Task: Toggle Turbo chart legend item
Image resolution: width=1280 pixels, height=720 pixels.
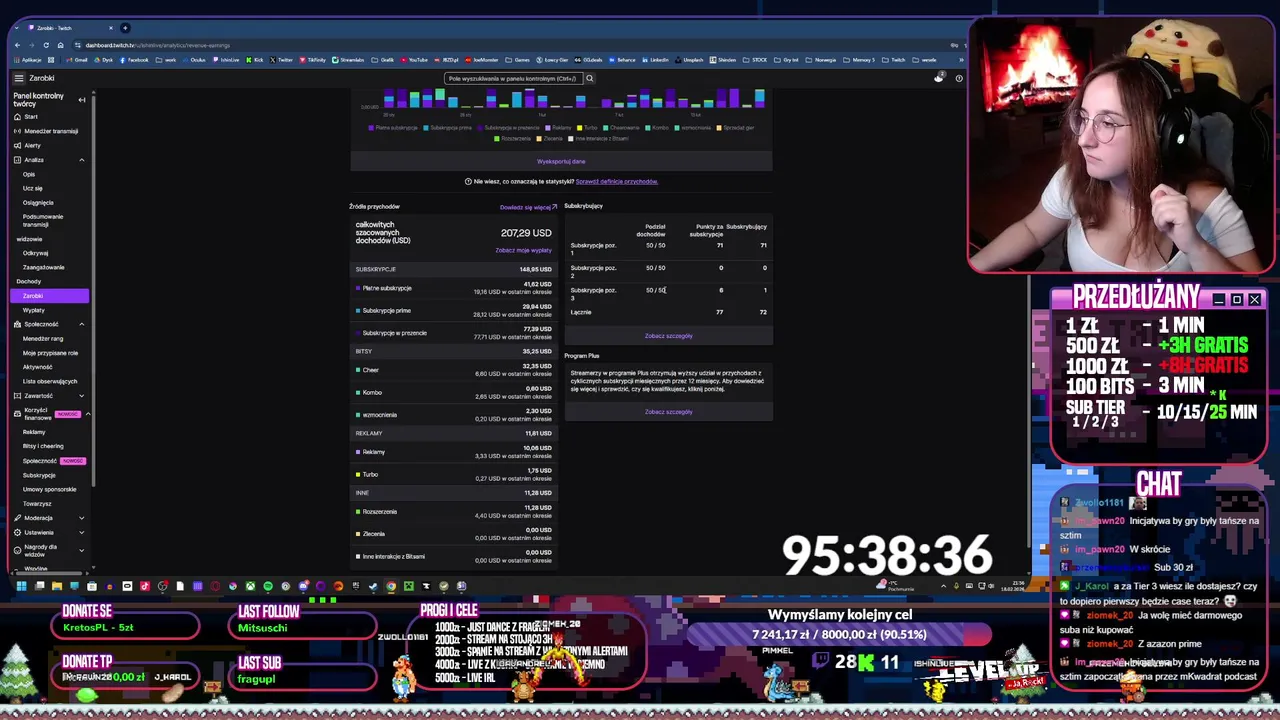Action: [588, 128]
